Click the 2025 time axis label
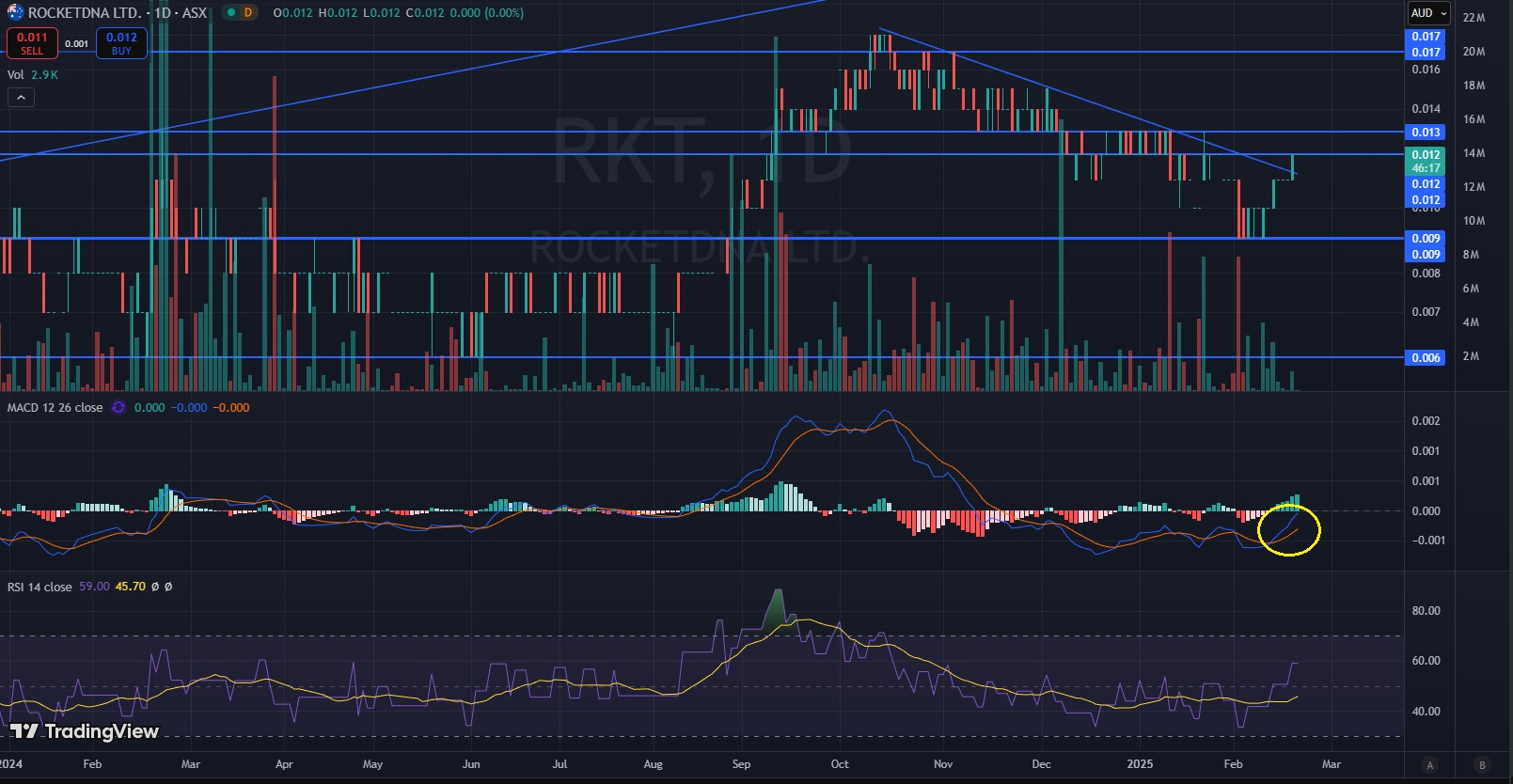1513x784 pixels. 1140,764
